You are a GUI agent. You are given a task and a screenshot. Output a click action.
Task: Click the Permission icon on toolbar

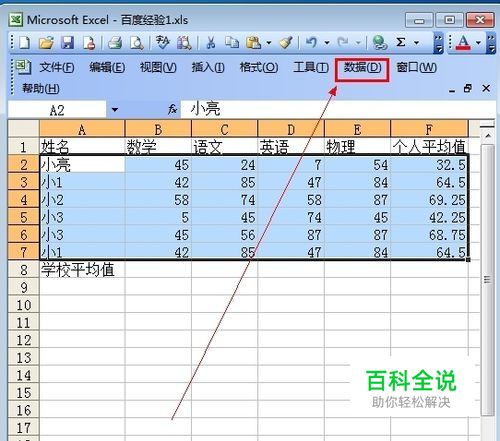(89, 43)
